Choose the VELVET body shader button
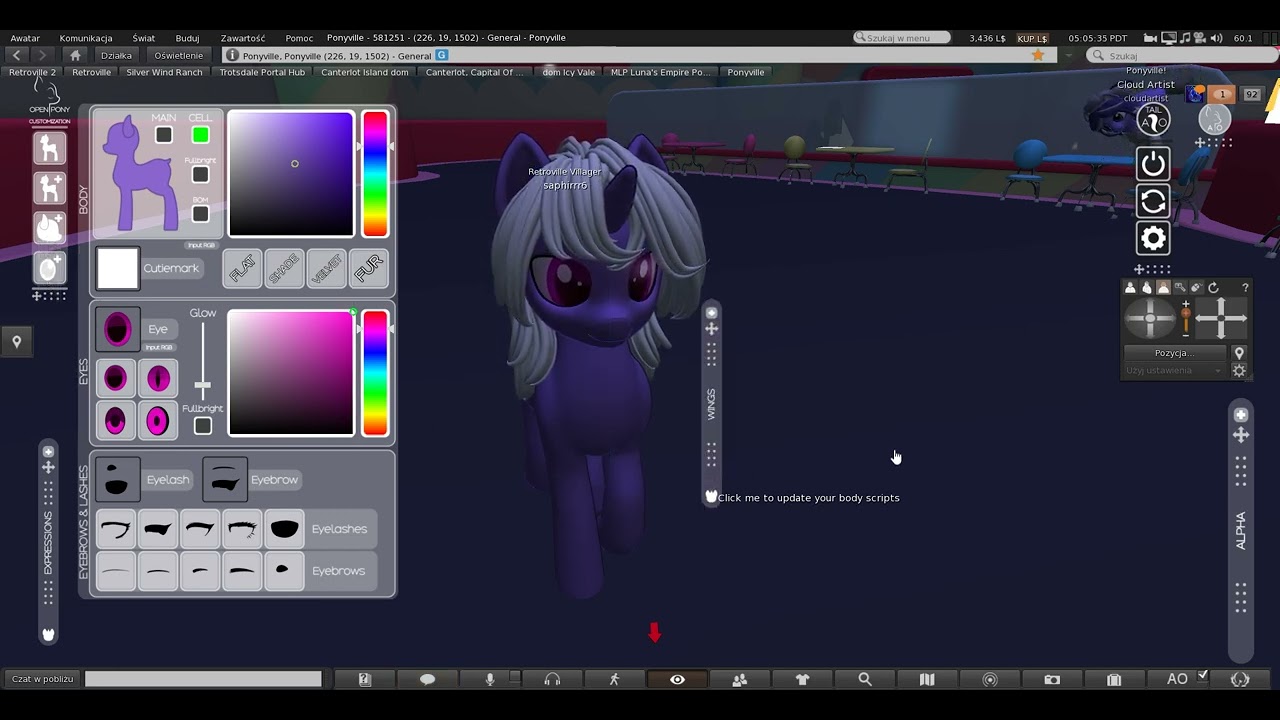This screenshot has width=1280, height=720. pyautogui.click(x=327, y=268)
